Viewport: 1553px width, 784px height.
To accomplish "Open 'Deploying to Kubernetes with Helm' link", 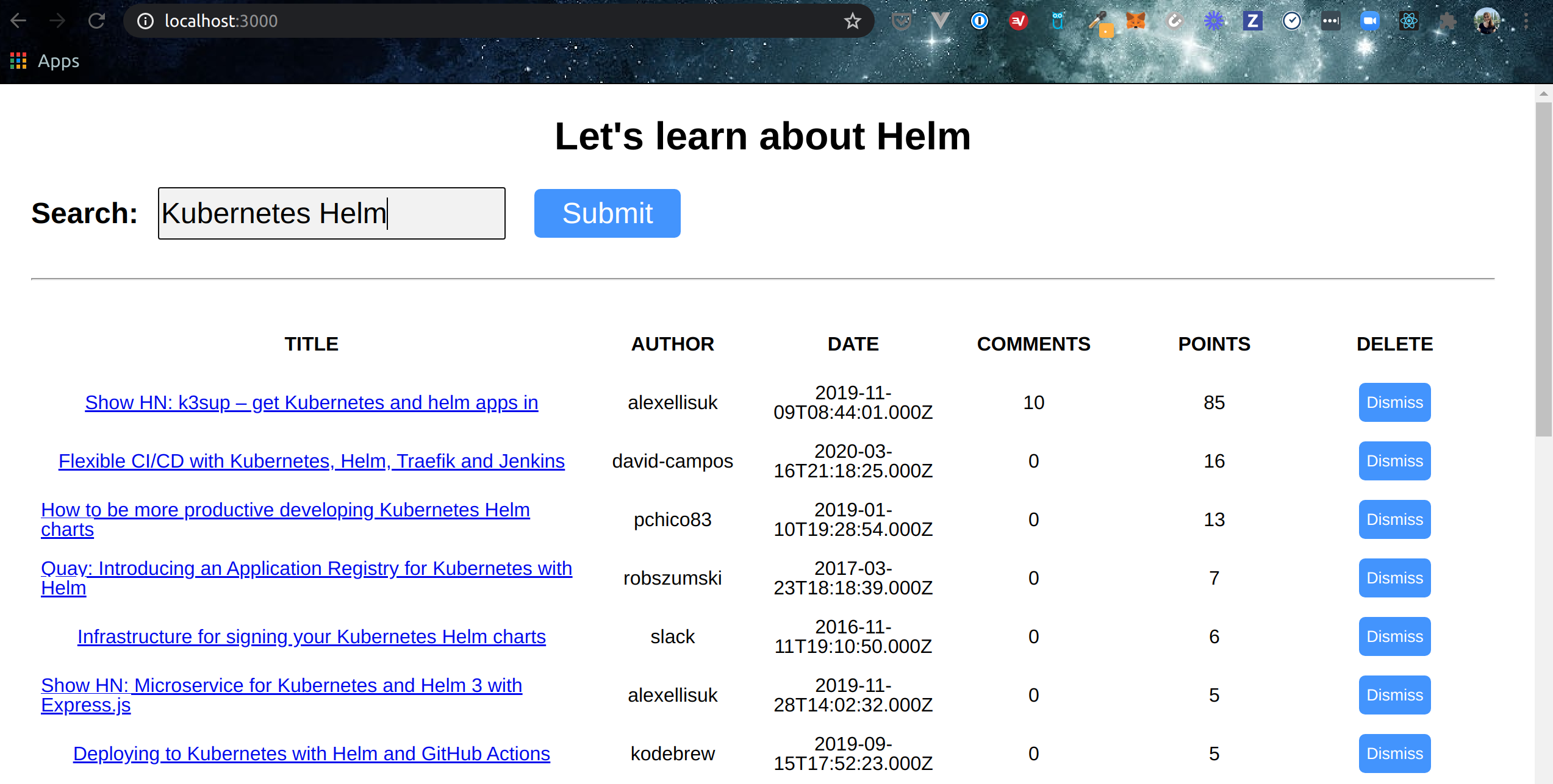I will (311, 754).
